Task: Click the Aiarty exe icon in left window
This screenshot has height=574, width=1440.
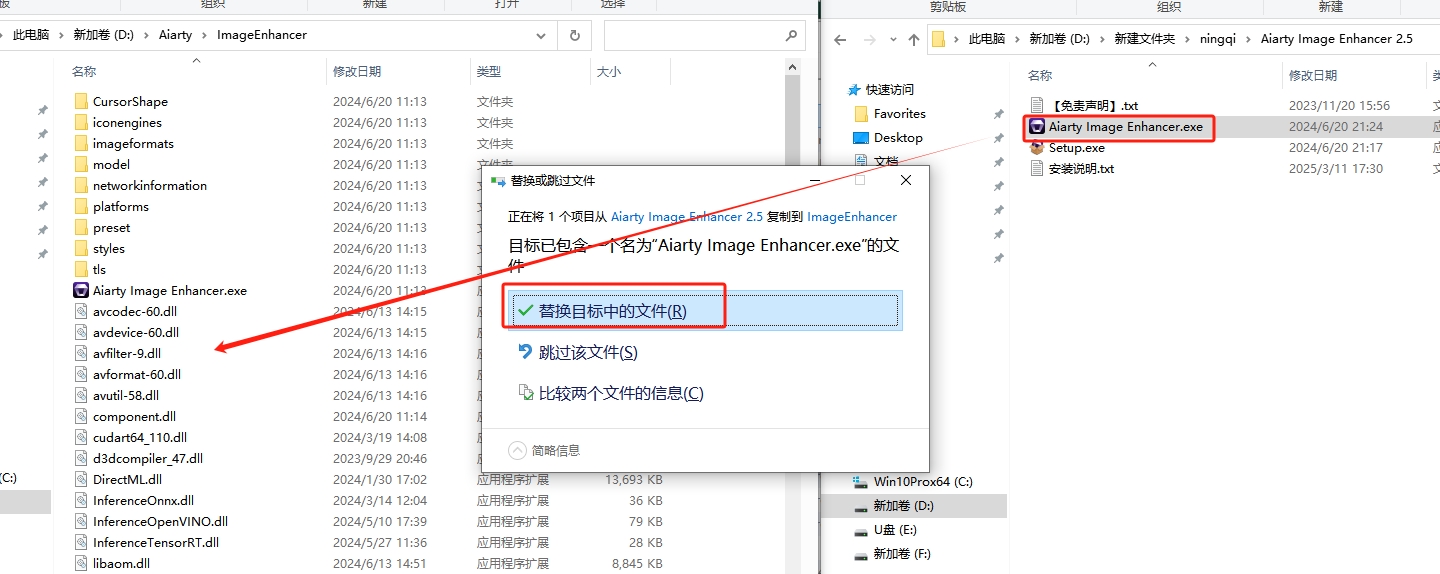Action: (x=81, y=290)
